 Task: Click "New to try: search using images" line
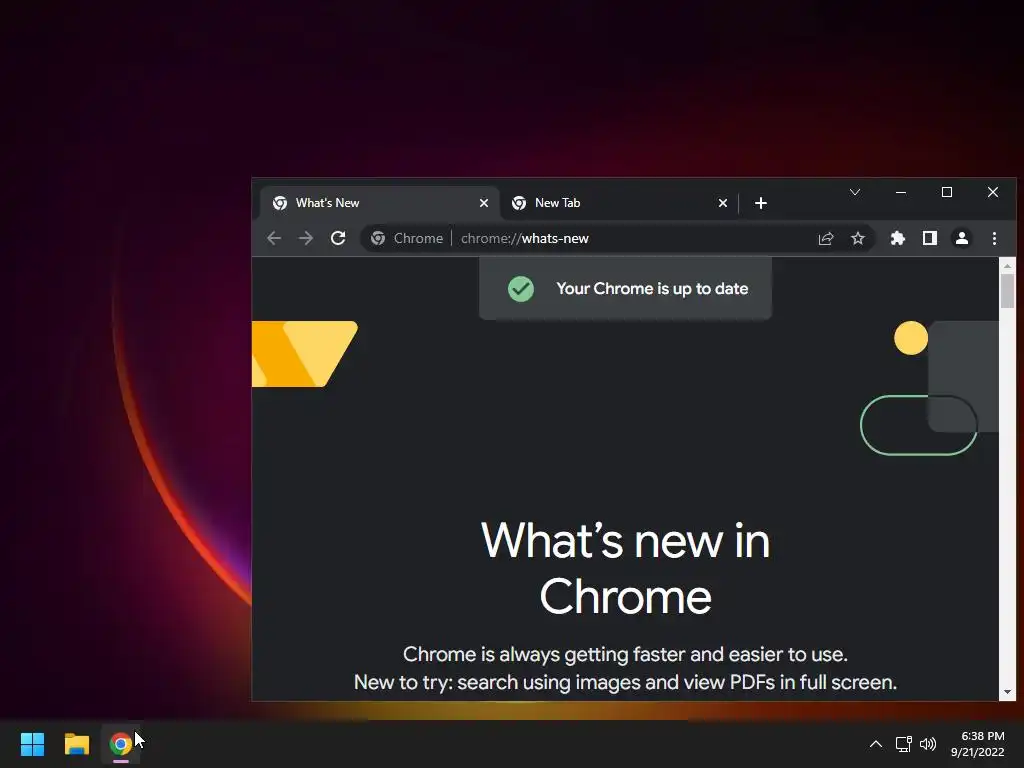[625, 682]
